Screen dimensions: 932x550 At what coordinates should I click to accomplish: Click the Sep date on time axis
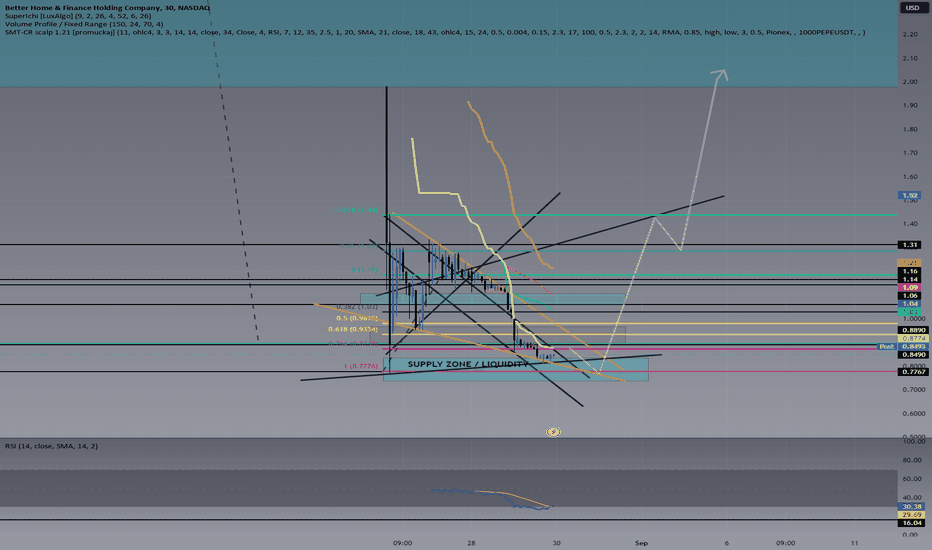click(x=641, y=543)
